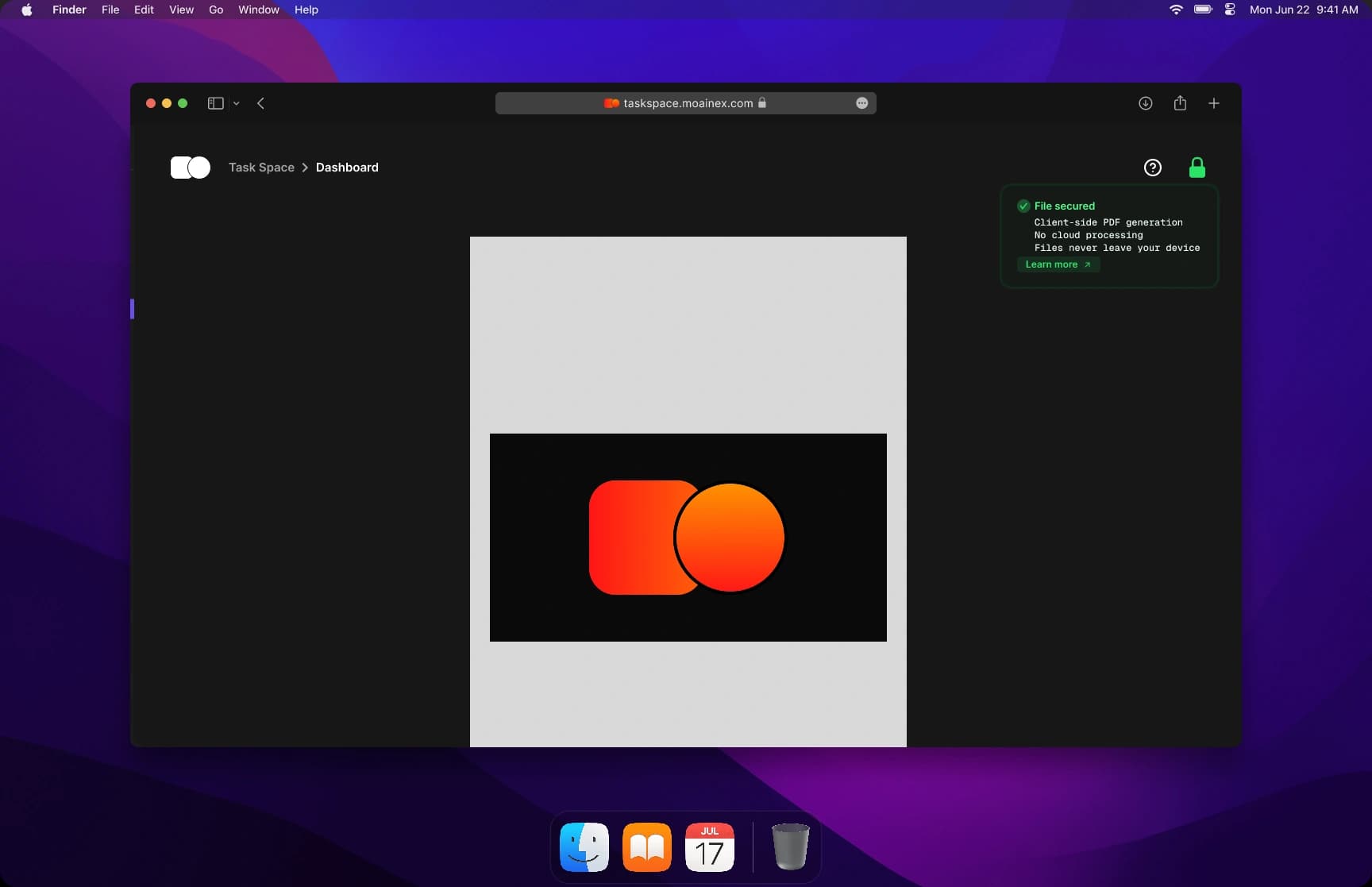Viewport: 1372px width, 887px height.
Task: Select the Dashboard breadcrumb
Action: [x=347, y=168]
